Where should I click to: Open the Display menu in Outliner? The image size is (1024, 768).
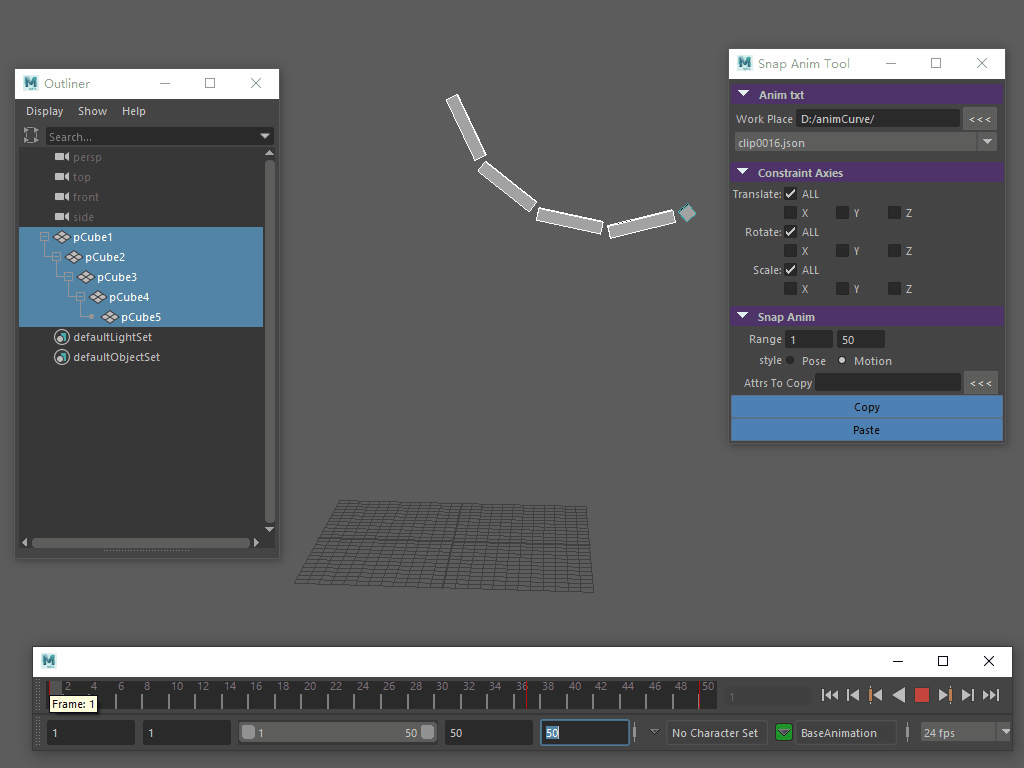tap(44, 111)
